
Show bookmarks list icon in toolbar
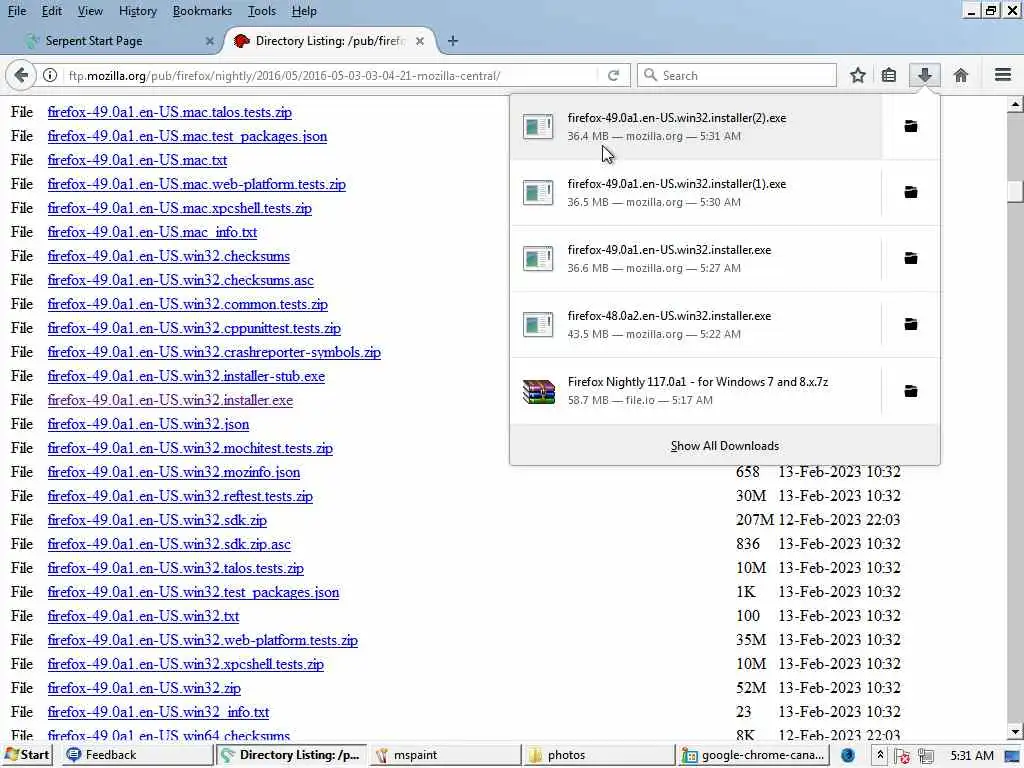[x=889, y=75]
